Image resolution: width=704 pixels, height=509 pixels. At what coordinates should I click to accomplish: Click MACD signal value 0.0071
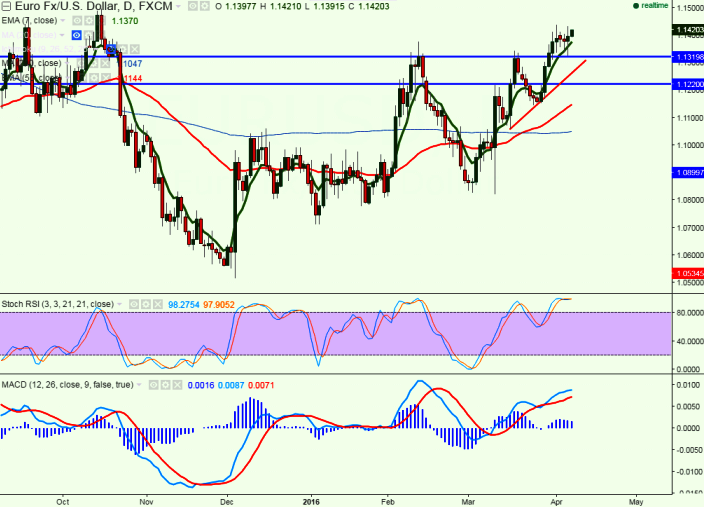pyautogui.click(x=261, y=385)
